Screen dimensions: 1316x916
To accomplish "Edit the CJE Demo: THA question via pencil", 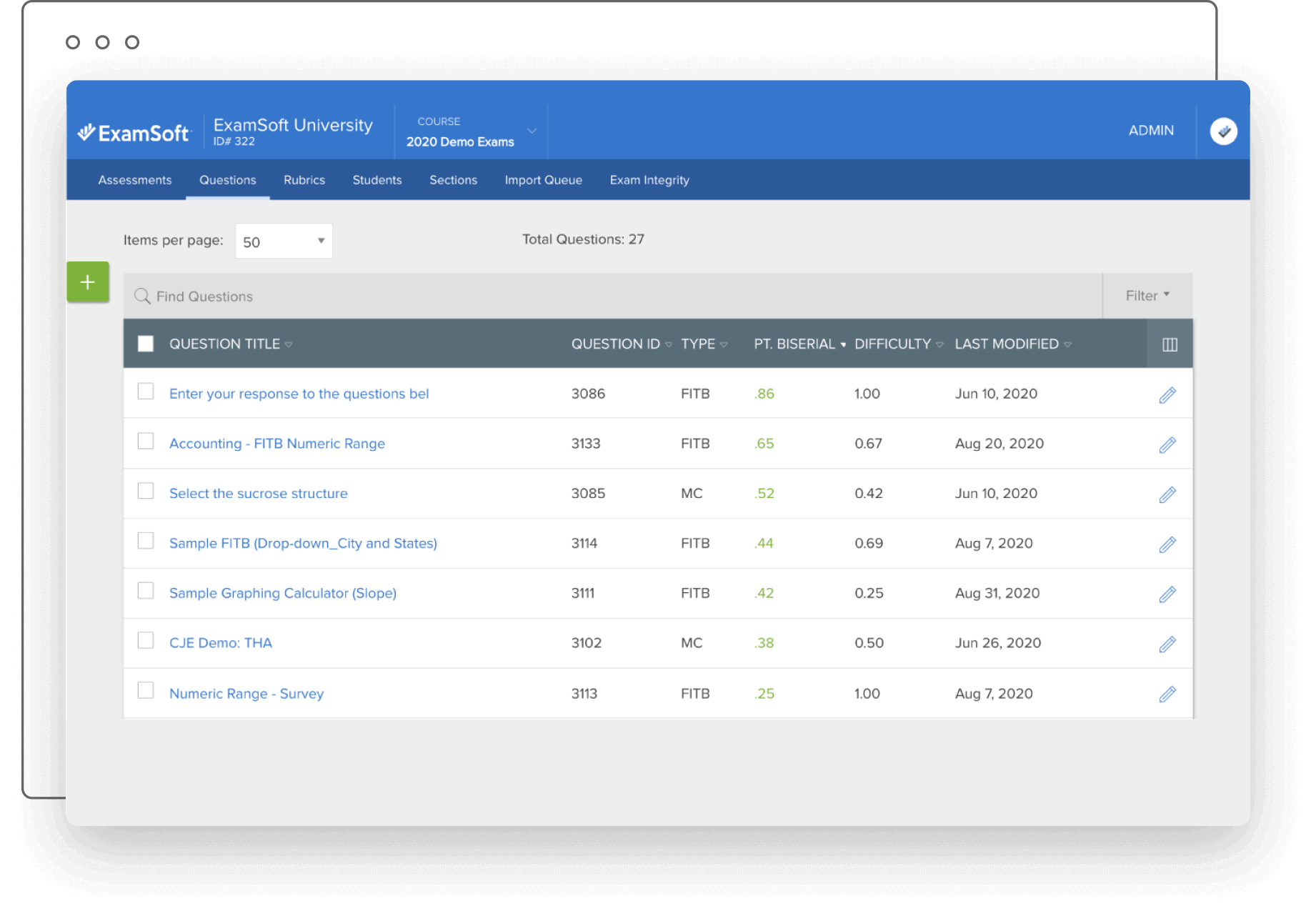I will pos(1167,644).
